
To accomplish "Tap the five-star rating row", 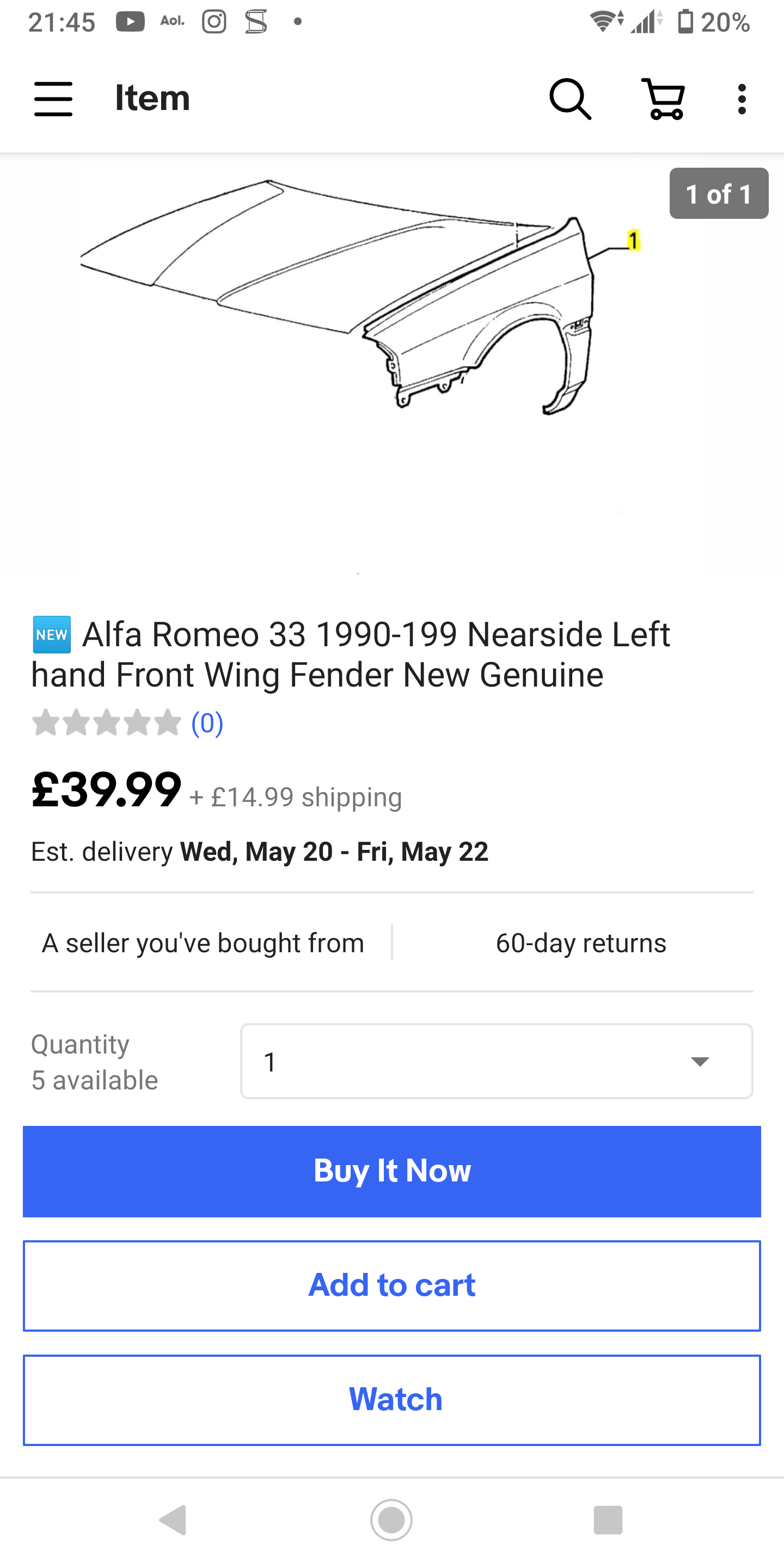I will coord(107,723).
